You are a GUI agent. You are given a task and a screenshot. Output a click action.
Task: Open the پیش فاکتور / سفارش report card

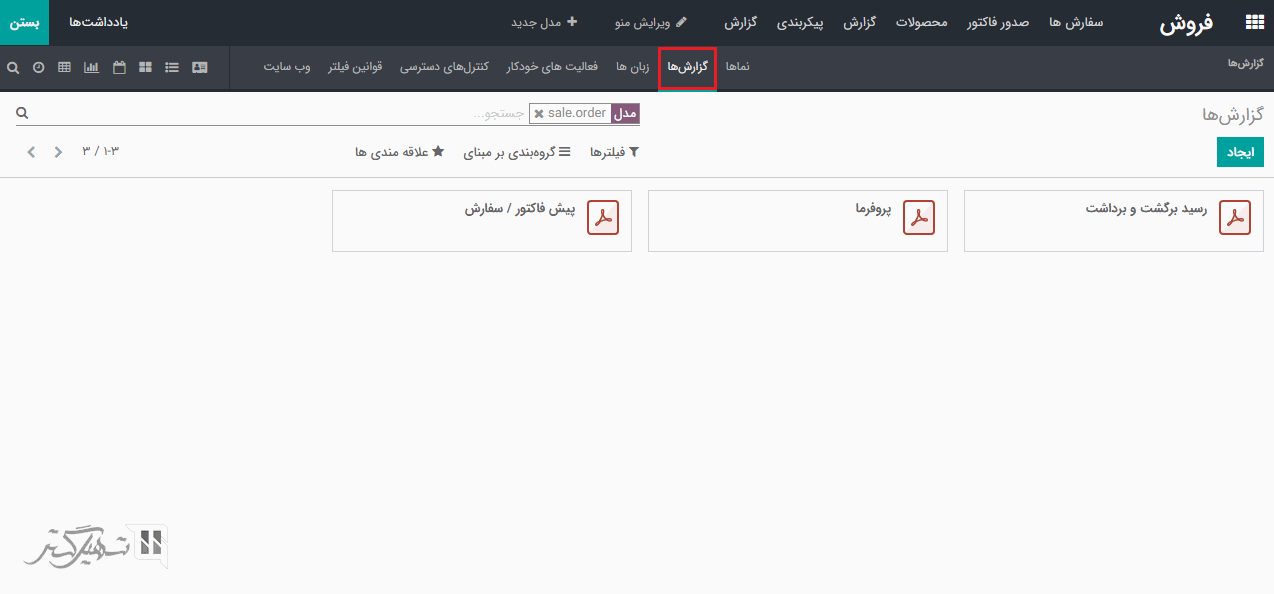point(482,221)
